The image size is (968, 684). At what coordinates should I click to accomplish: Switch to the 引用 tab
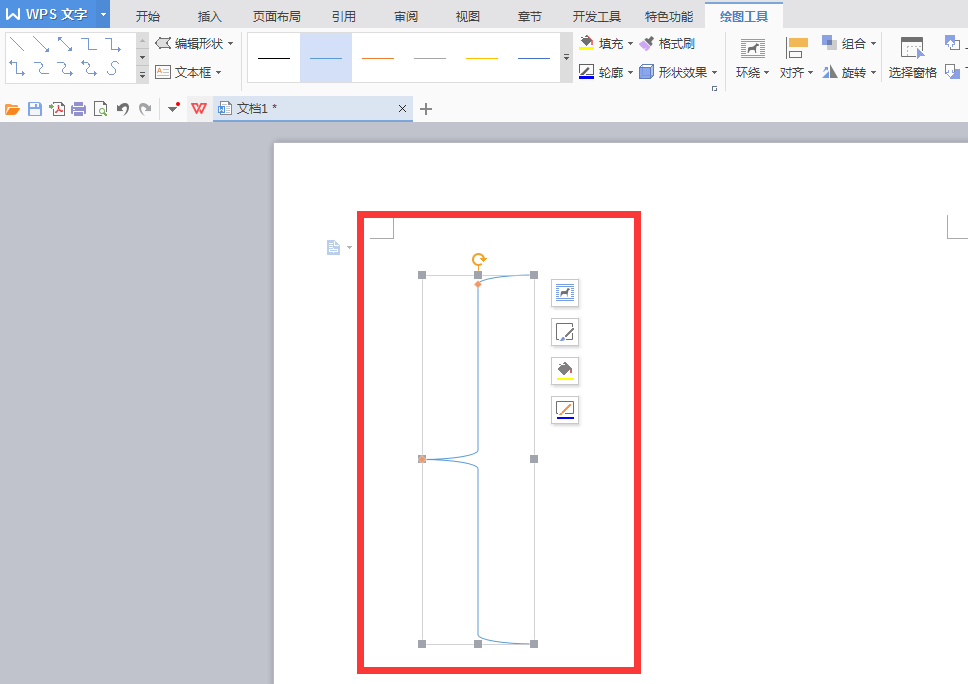[x=344, y=17]
